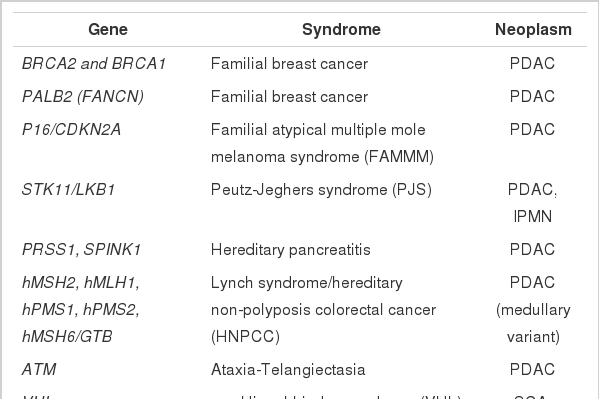The image size is (599, 399).
Task: Select the medullary variant neoplasm text
Action: click(533, 323)
